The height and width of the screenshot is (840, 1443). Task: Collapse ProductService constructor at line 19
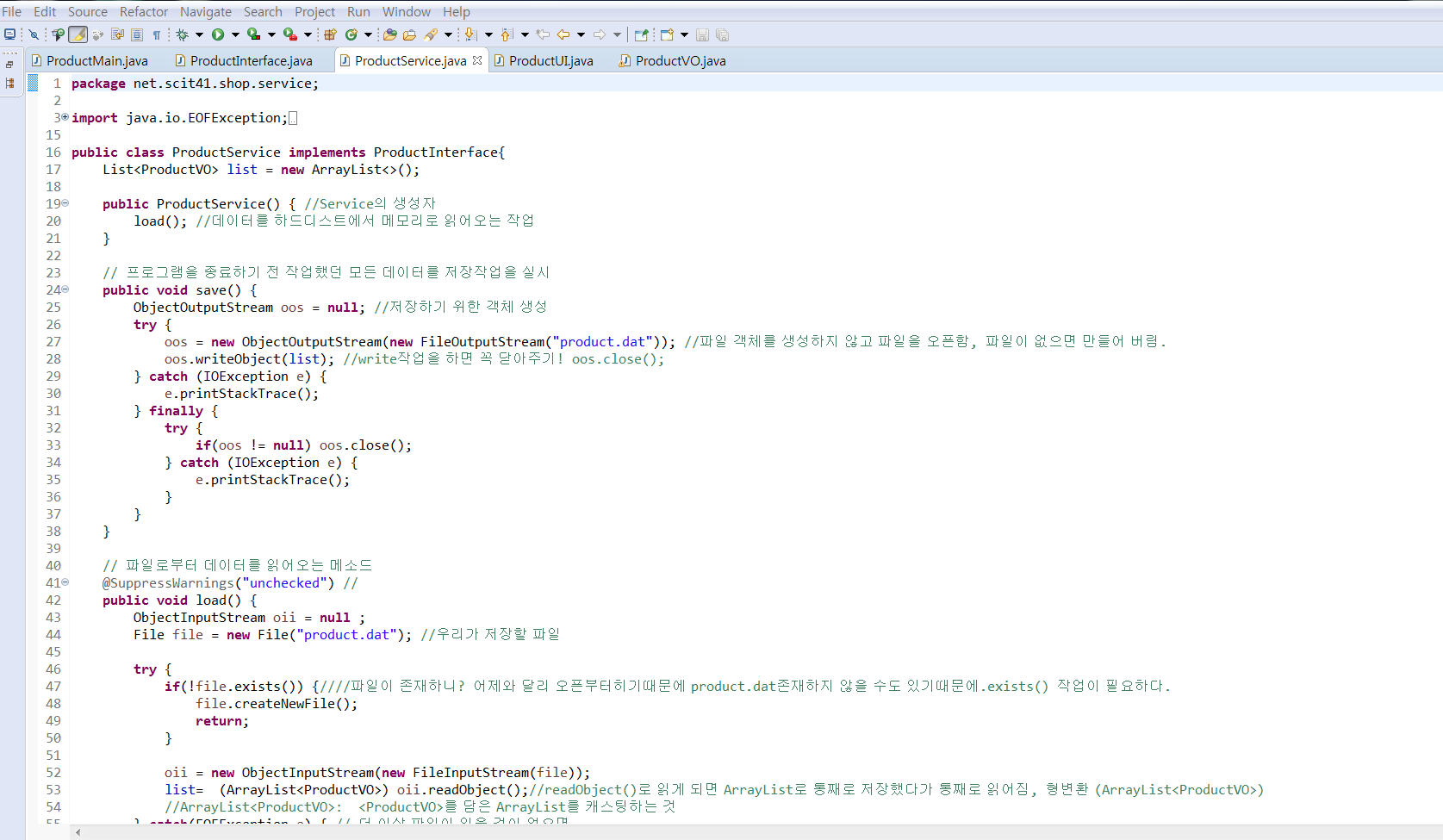click(x=65, y=203)
